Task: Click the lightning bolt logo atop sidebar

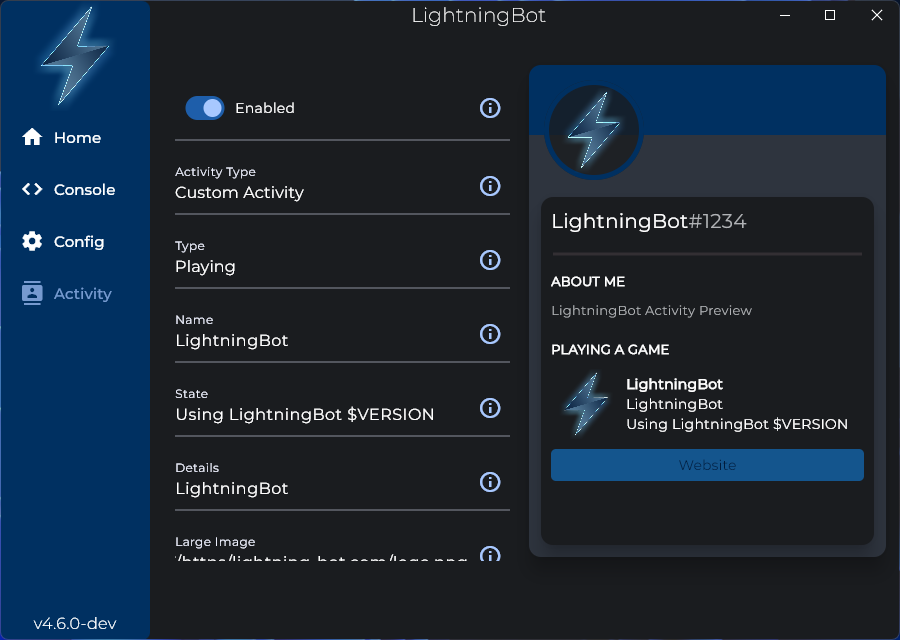Action: [x=75, y=57]
